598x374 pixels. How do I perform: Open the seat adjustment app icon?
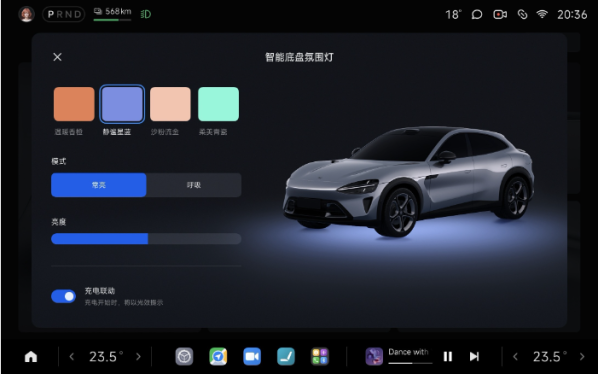(x=286, y=357)
